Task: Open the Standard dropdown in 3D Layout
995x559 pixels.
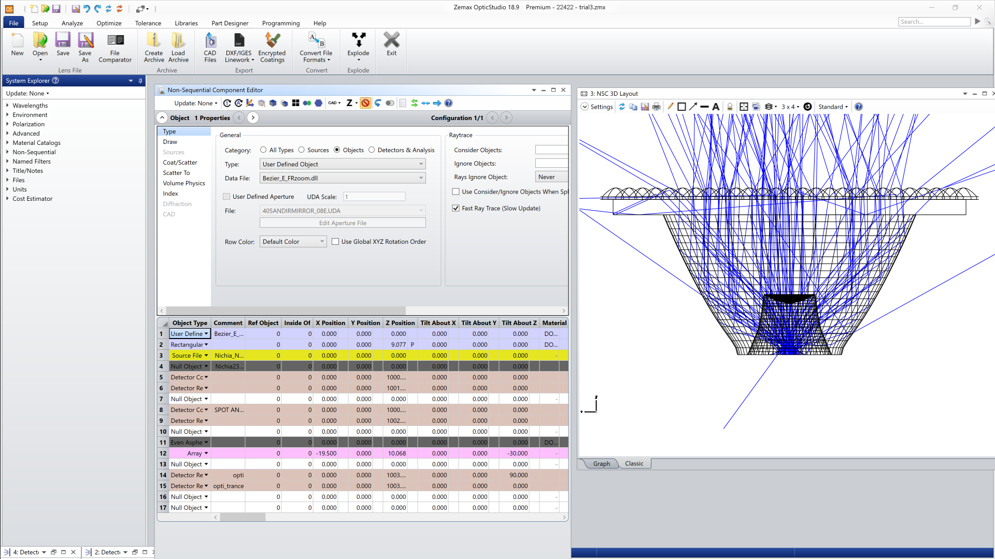Action: 833,107
